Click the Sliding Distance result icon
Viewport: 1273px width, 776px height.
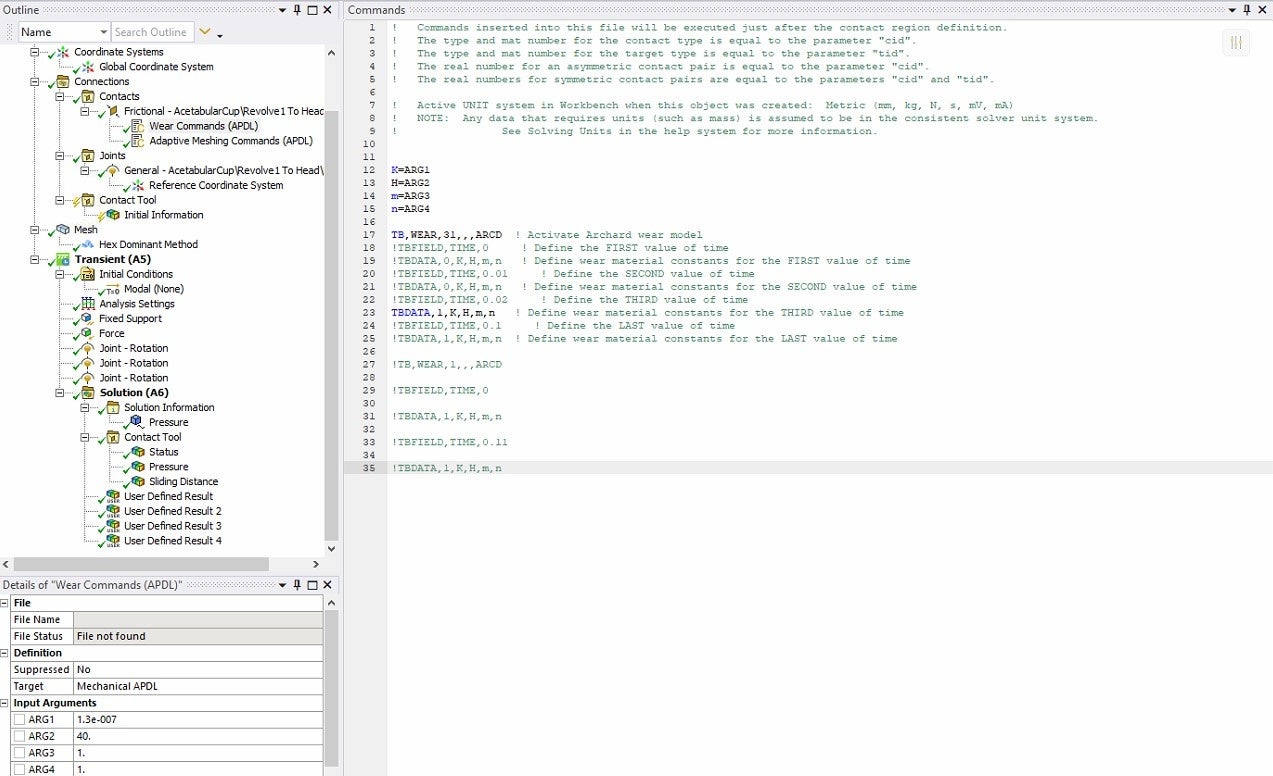[x=138, y=482]
